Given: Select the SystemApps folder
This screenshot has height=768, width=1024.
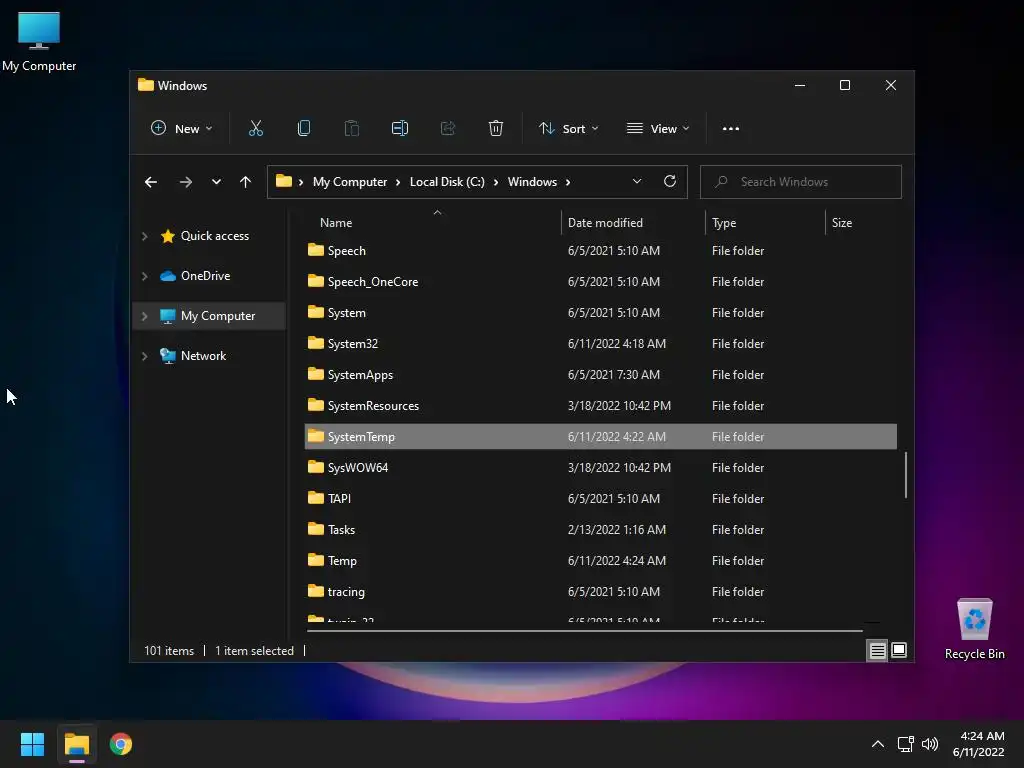Looking at the screenshot, I should pos(600,375).
